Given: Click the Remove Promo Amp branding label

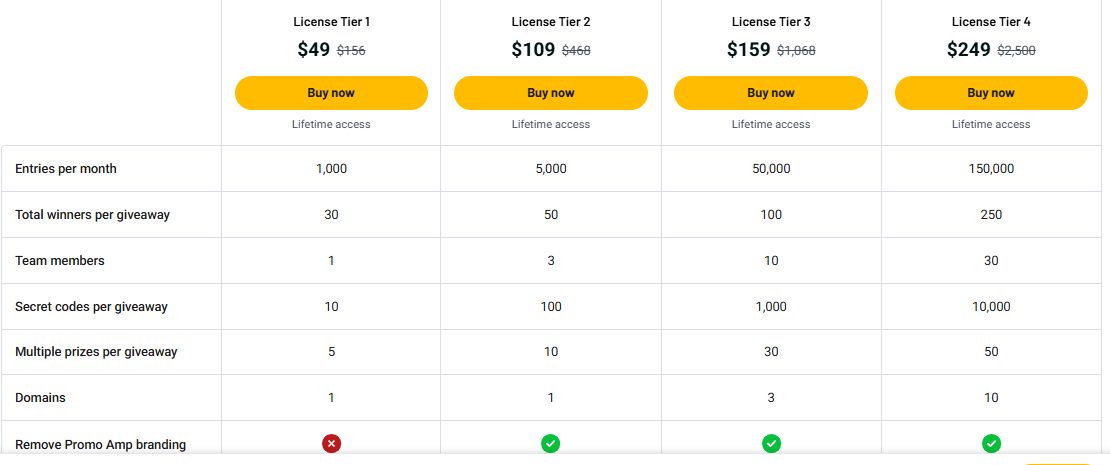Looking at the screenshot, I should click(x=100, y=444).
